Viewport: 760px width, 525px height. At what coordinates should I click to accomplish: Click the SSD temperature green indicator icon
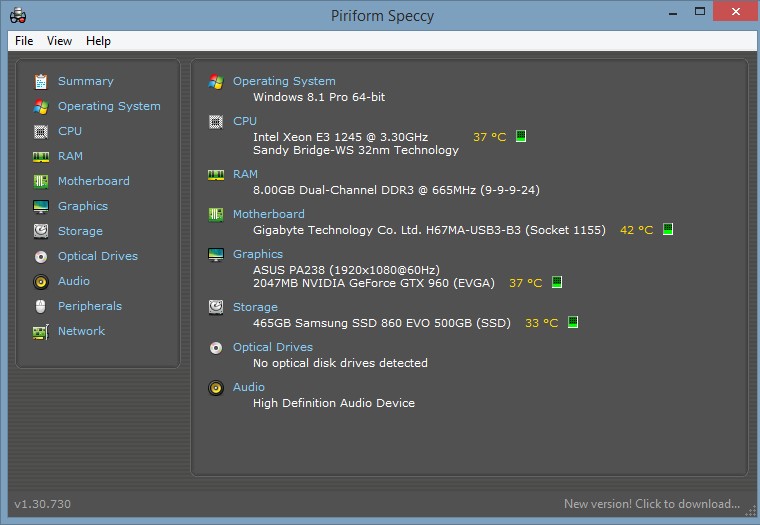coord(573,322)
